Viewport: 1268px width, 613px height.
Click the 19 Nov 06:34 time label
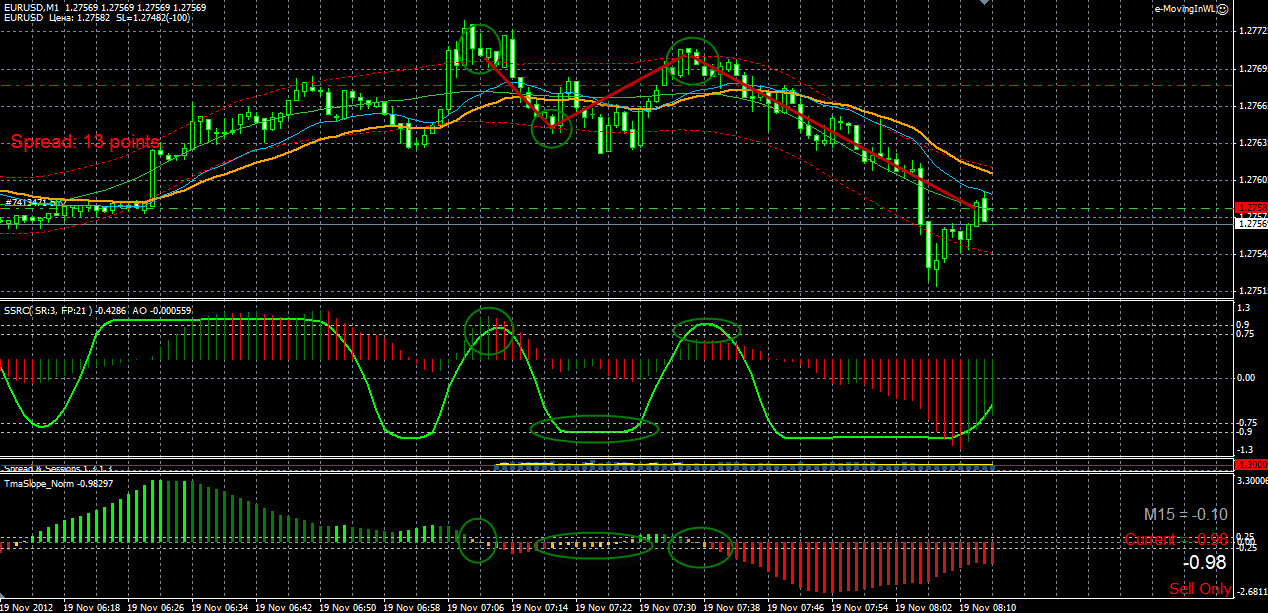(x=220, y=607)
